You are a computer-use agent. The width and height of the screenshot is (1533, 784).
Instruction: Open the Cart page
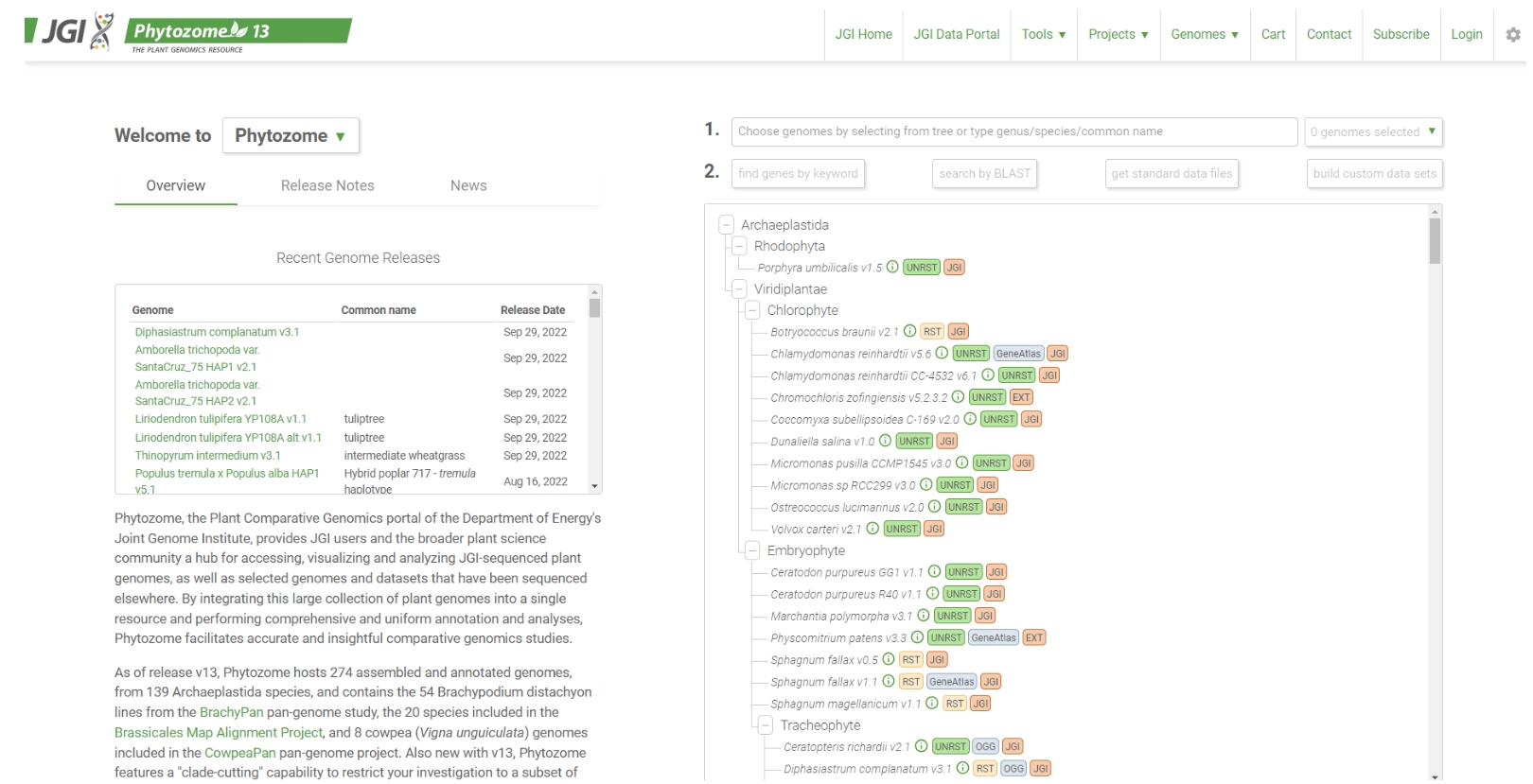pyautogui.click(x=1274, y=34)
